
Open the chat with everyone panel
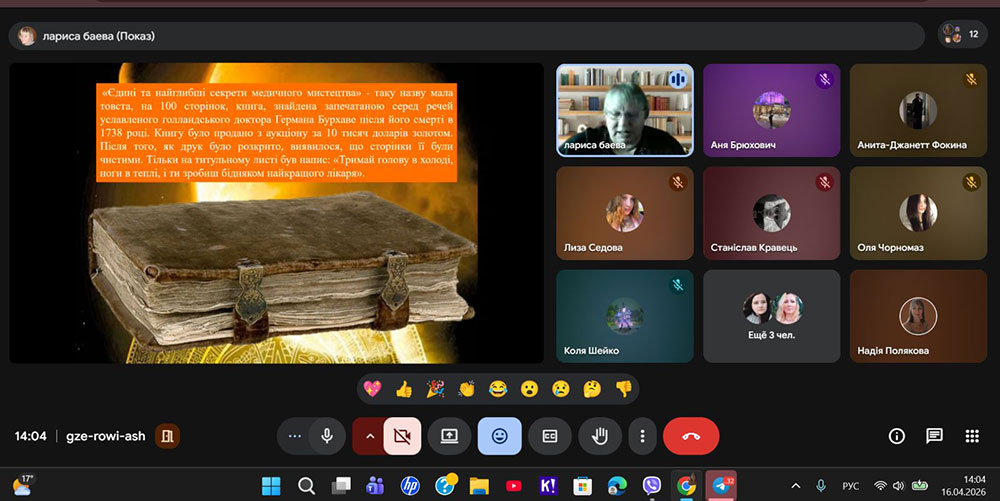(x=934, y=436)
